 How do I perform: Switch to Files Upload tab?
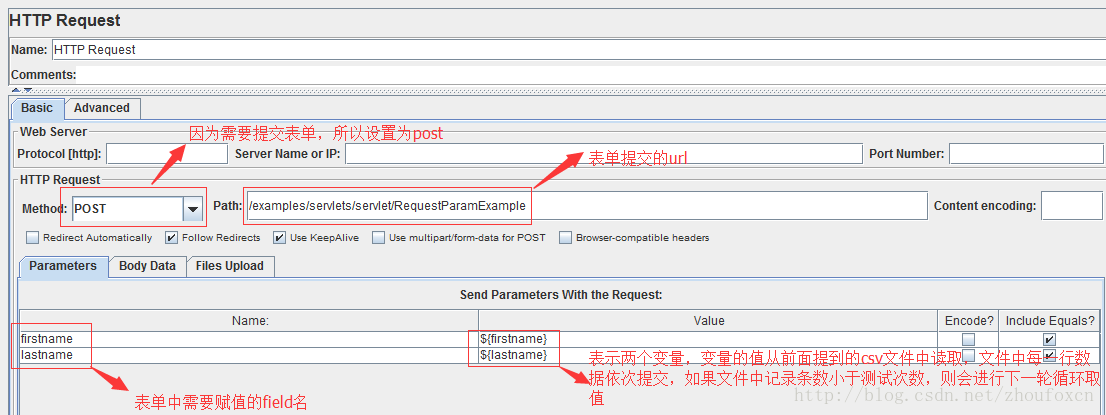coord(230,266)
